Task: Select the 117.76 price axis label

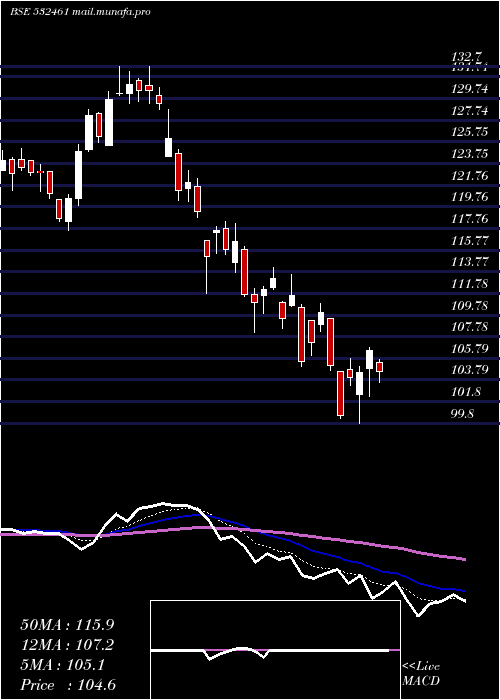Action: tap(469, 219)
